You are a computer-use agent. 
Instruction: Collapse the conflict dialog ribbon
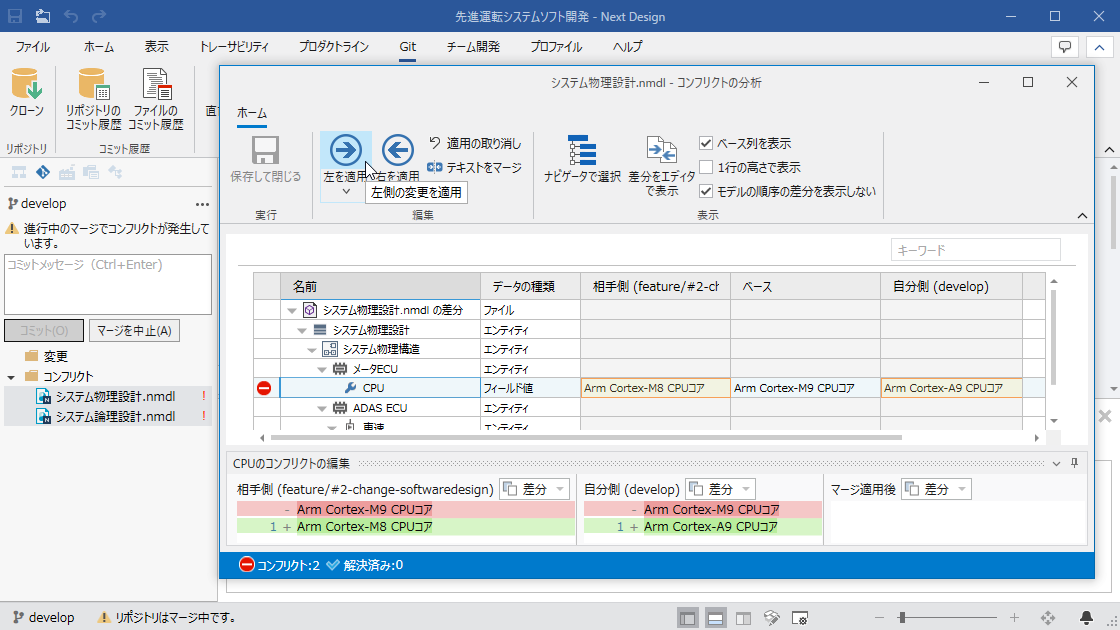tap(1082, 216)
